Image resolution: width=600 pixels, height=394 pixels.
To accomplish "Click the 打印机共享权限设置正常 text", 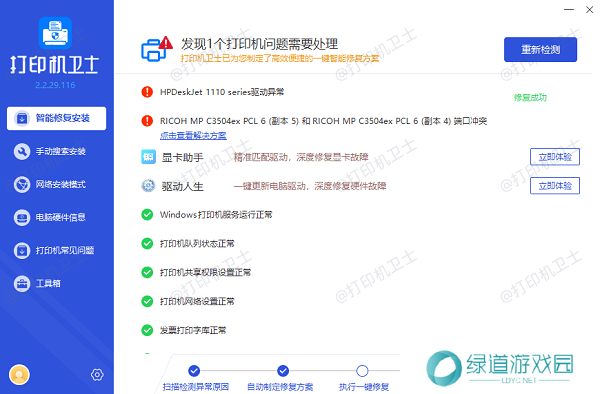I will [x=205, y=272].
